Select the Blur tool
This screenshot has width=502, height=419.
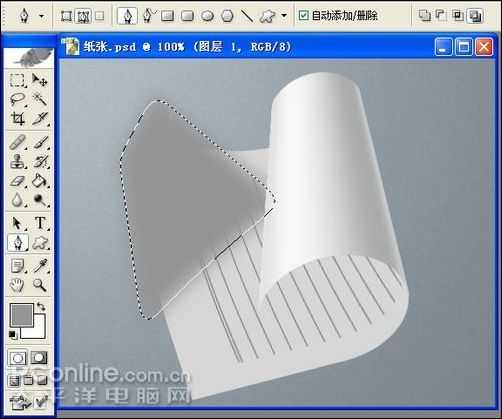(17, 200)
